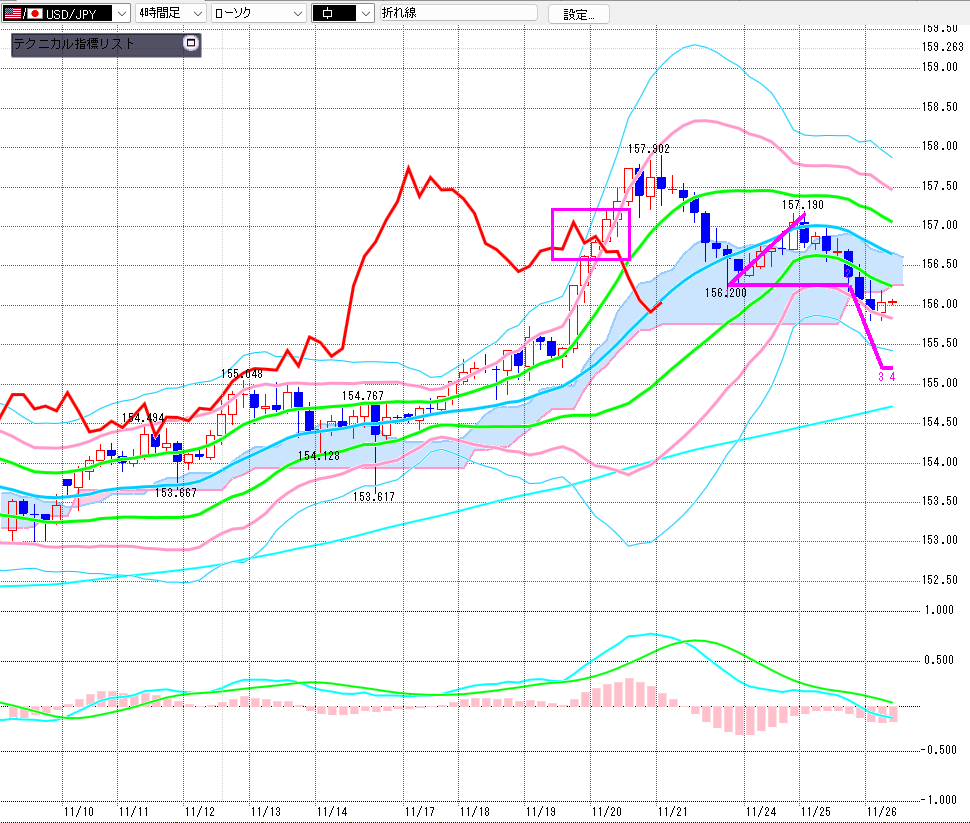Image resolution: width=970 pixels, height=823 pixels.
Task: Click the 11/17 date on time axis
Action: pos(418,811)
